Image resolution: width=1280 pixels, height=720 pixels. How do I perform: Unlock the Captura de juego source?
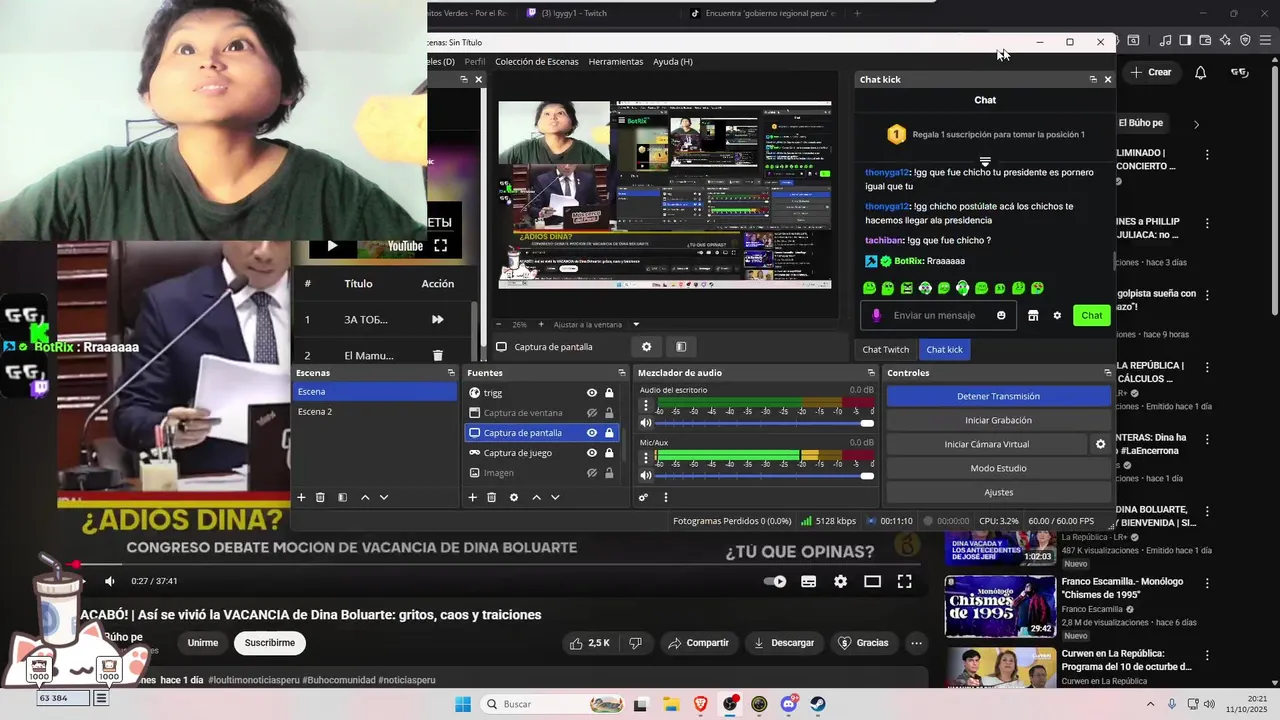click(x=609, y=453)
